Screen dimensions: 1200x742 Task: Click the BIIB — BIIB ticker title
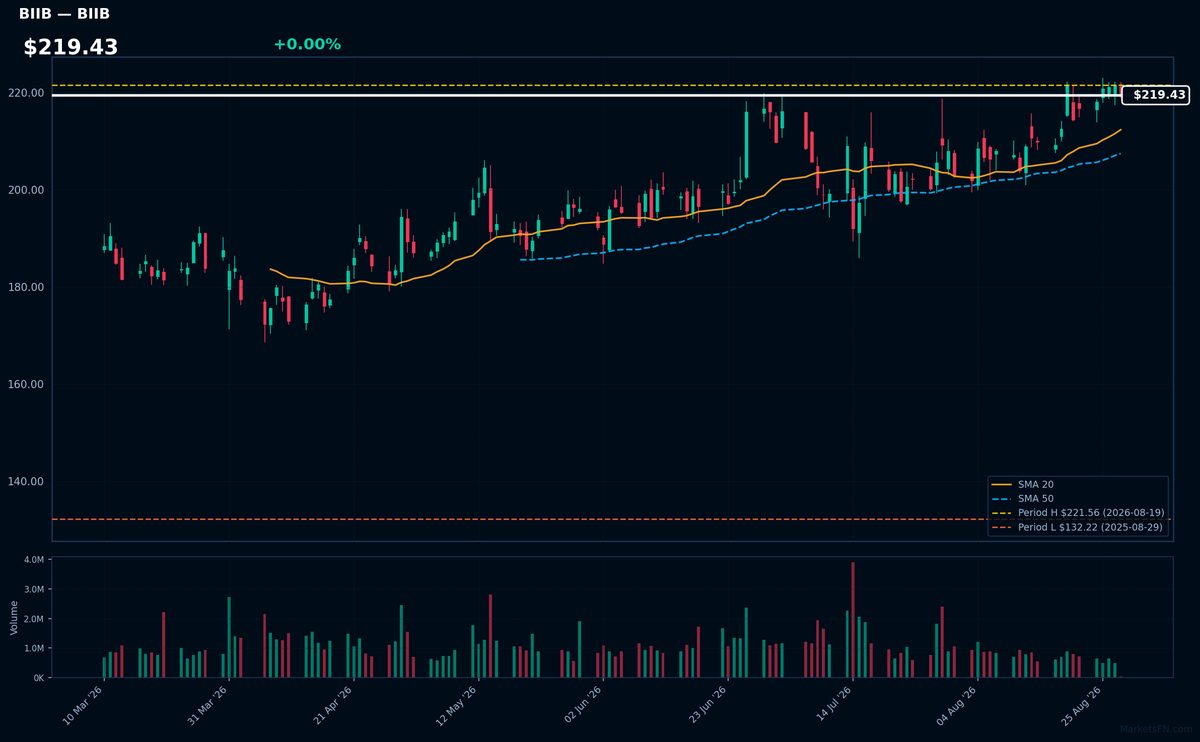tap(65, 14)
